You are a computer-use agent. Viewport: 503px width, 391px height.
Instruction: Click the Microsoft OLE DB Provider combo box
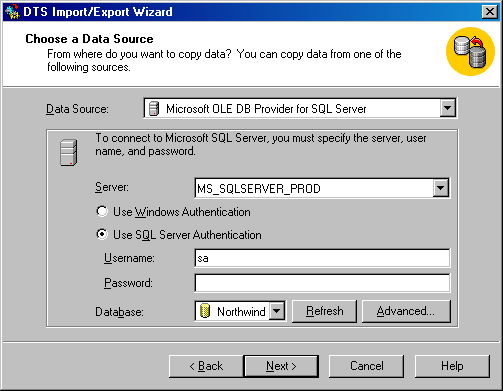pyautogui.click(x=300, y=108)
